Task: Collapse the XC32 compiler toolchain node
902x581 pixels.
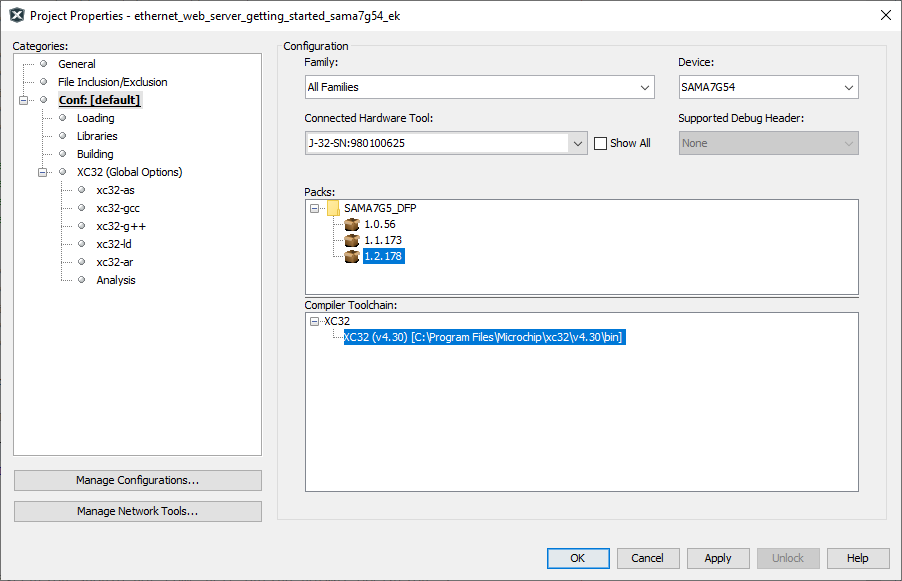Action: point(314,322)
